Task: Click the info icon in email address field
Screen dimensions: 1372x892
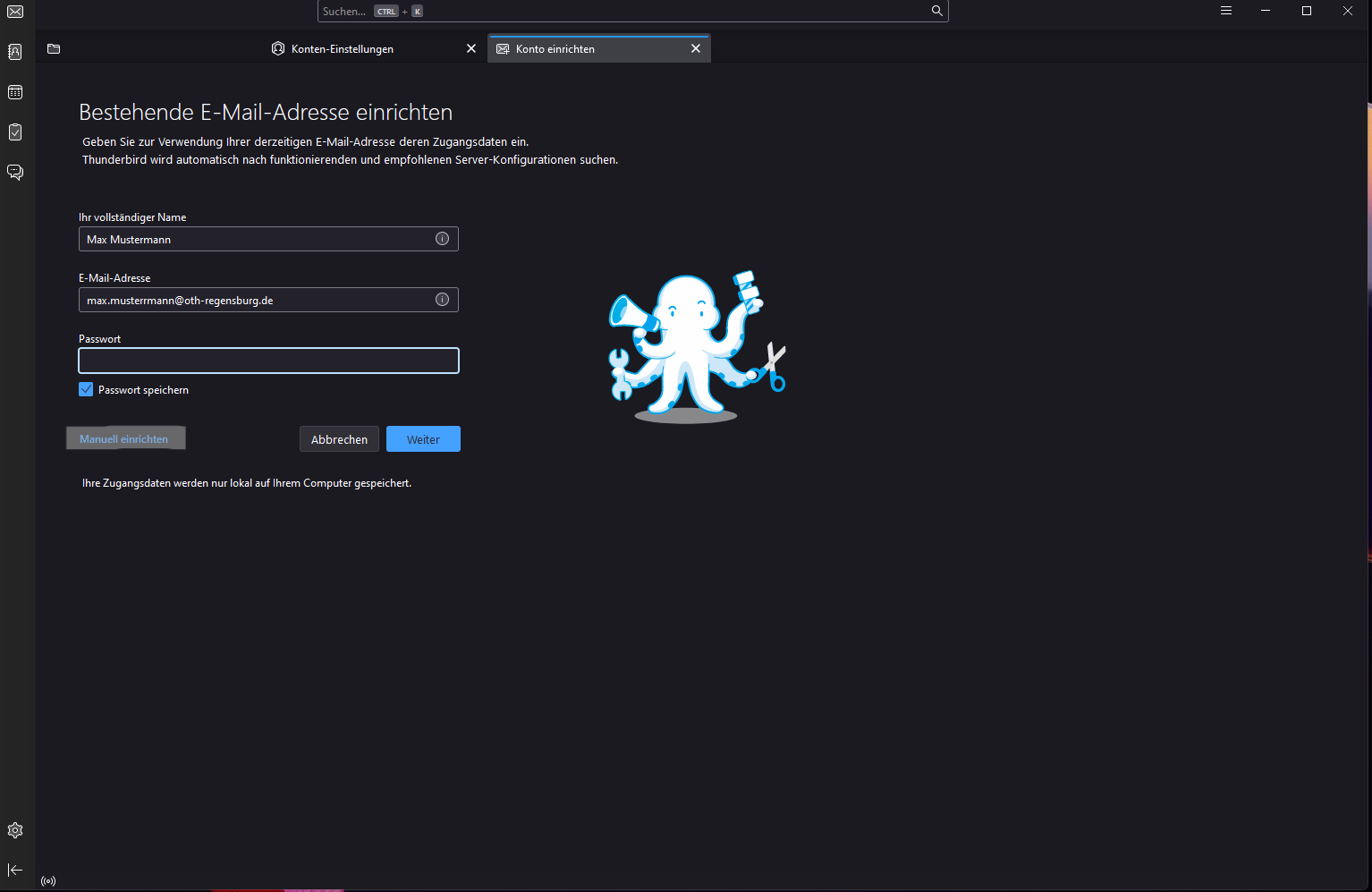Action: (442, 300)
